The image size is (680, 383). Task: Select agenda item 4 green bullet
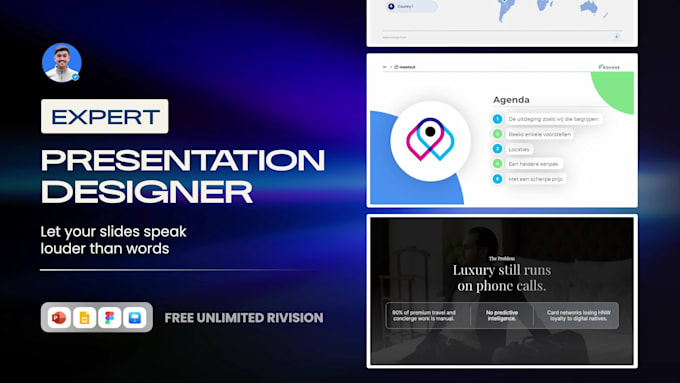tap(497, 164)
